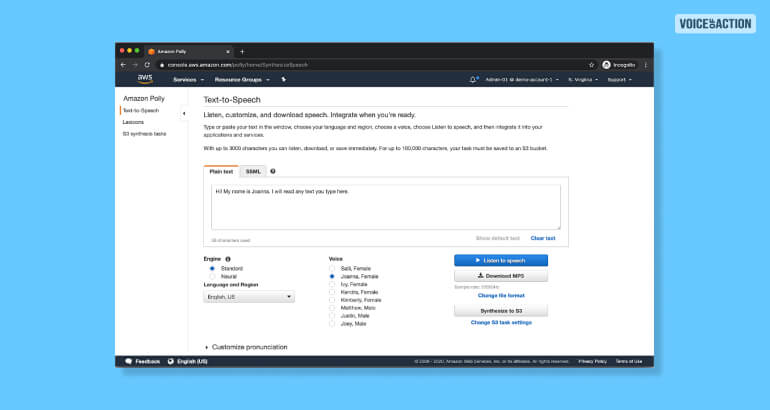The image size is (770, 410).
Task: Select the Neural engine option
Action: click(212, 276)
